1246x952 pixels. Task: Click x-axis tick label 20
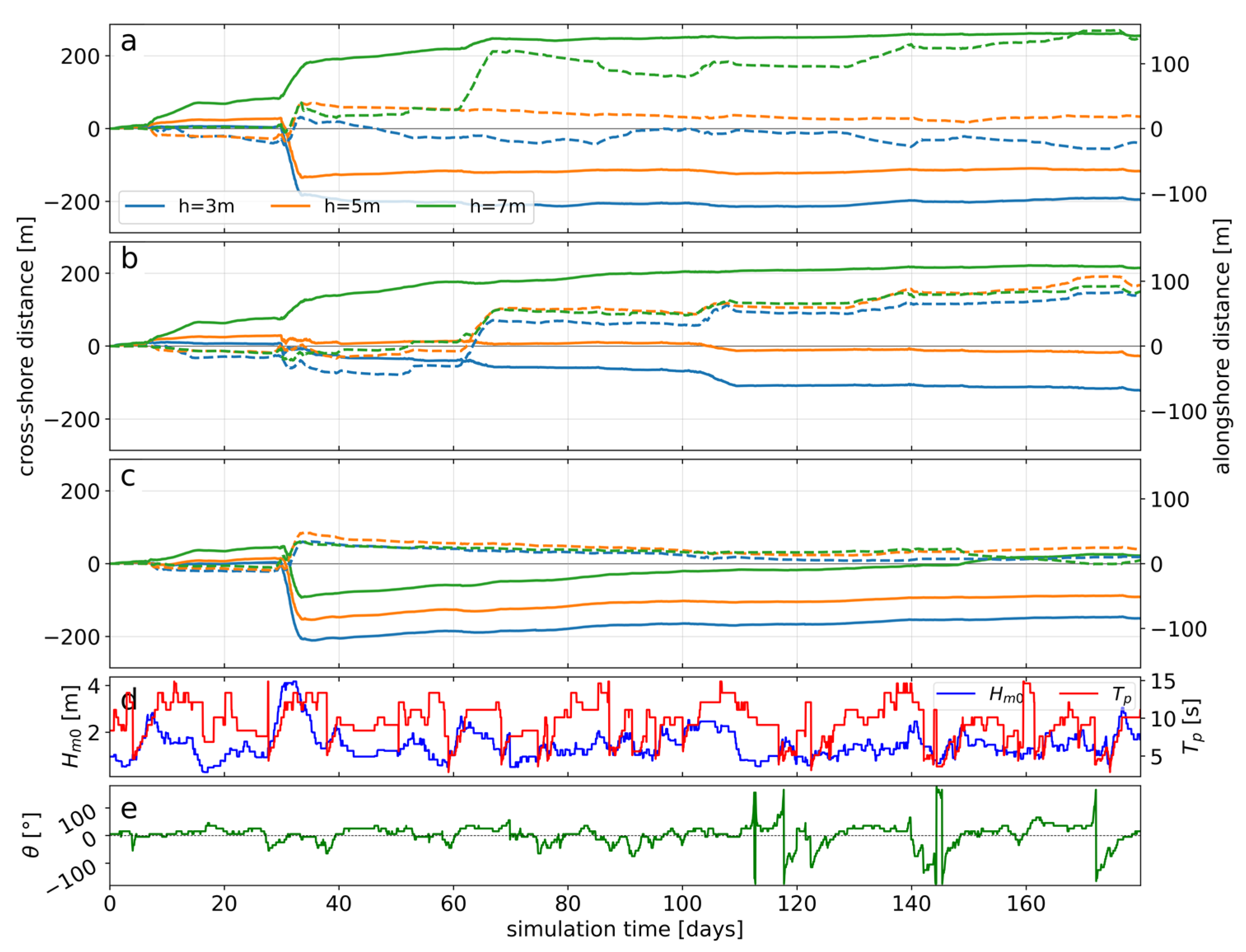[x=224, y=903]
